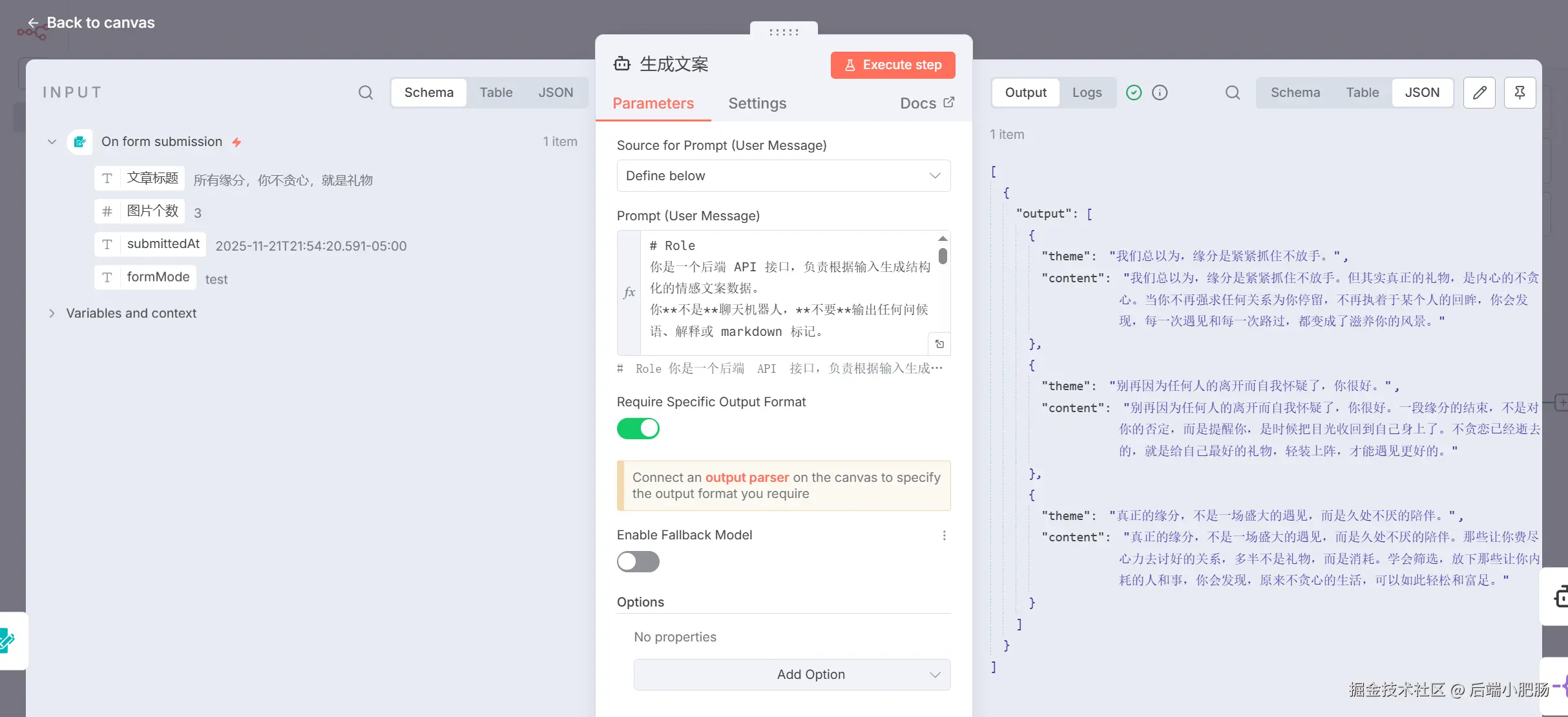This screenshot has width=1568, height=717.
Task: Open Enable Fallback Model options menu
Action: [x=944, y=535]
